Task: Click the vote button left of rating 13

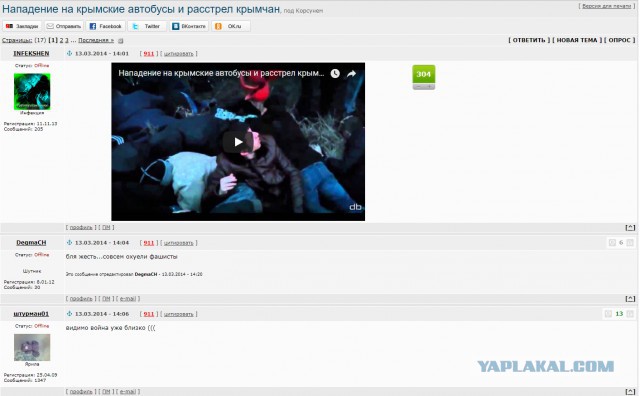Action: 608,314
